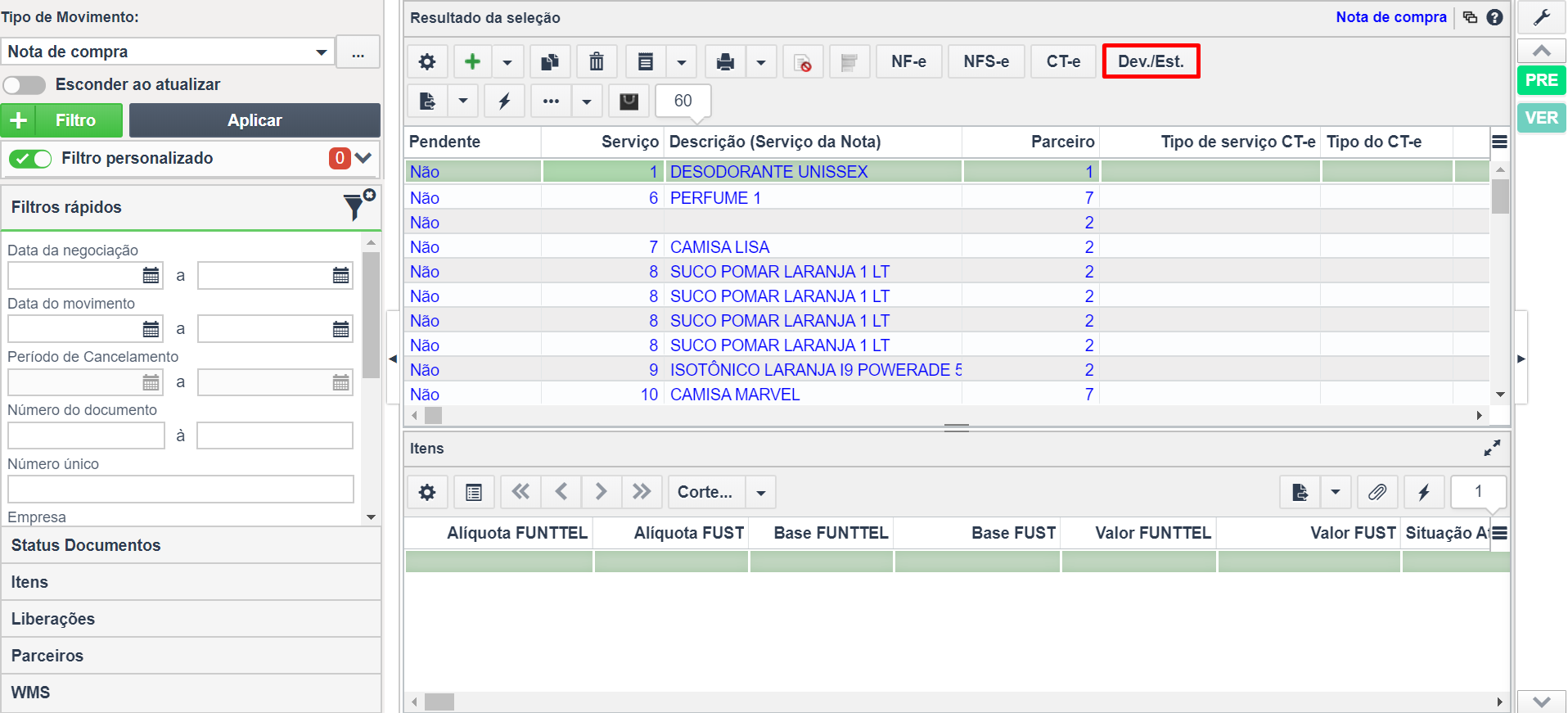Open the NFS-e button
This screenshot has height=713, width=1568.
[x=986, y=61]
